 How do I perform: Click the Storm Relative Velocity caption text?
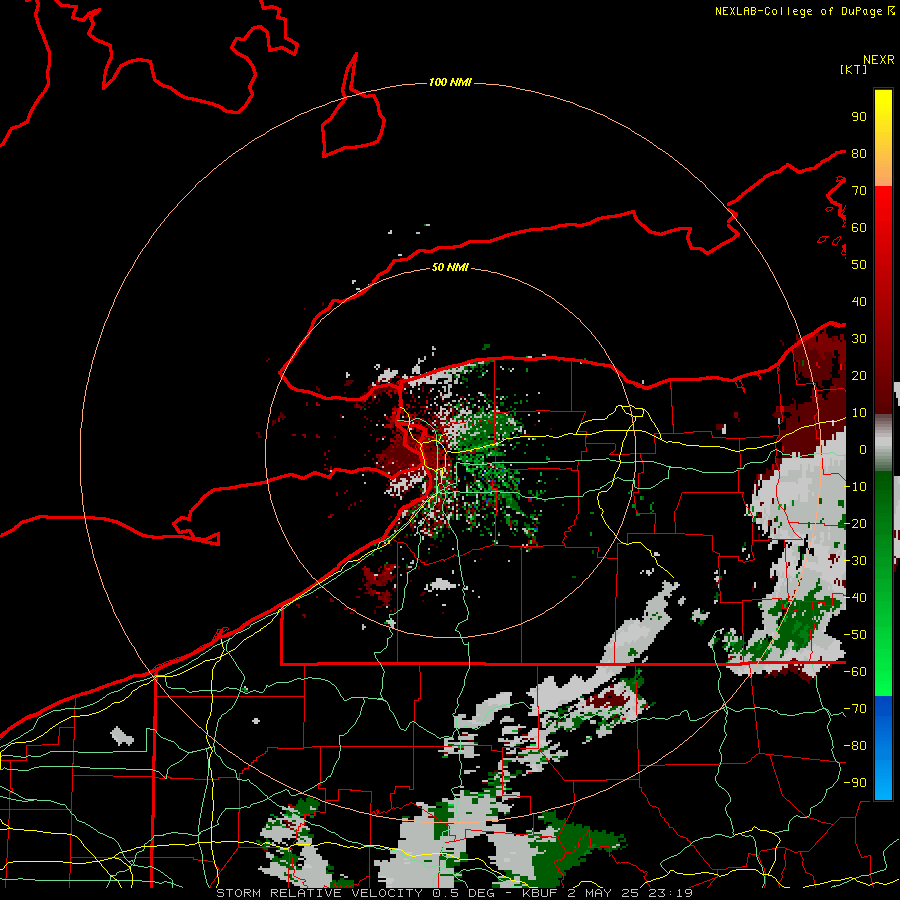[454, 893]
